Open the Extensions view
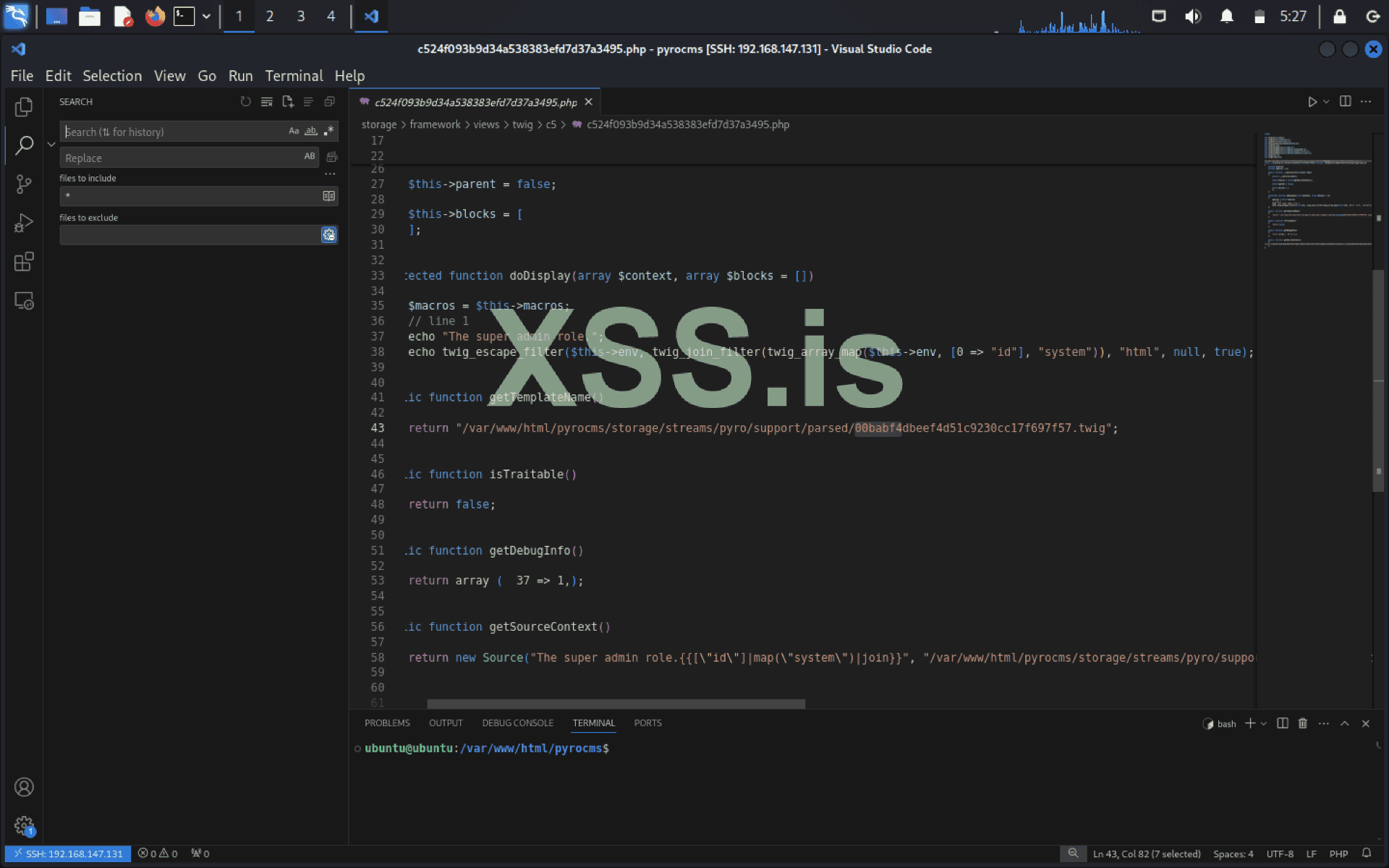The height and width of the screenshot is (868, 1389). 24,262
